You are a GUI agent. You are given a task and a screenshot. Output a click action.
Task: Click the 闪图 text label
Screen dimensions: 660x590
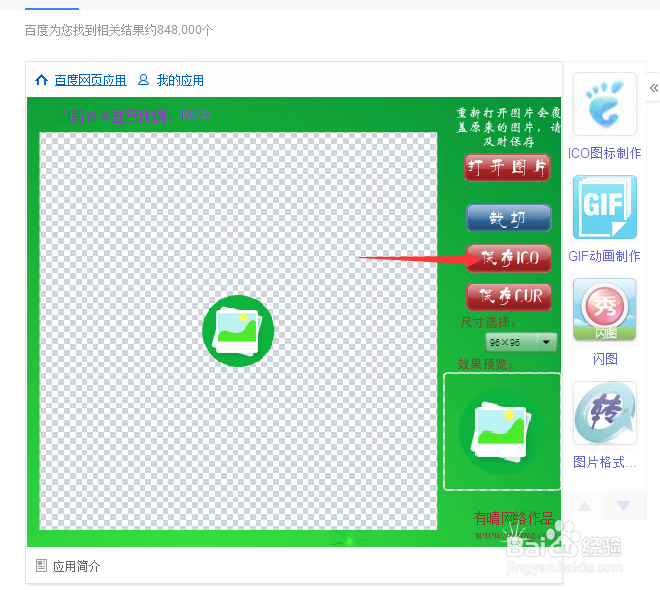[605, 359]
